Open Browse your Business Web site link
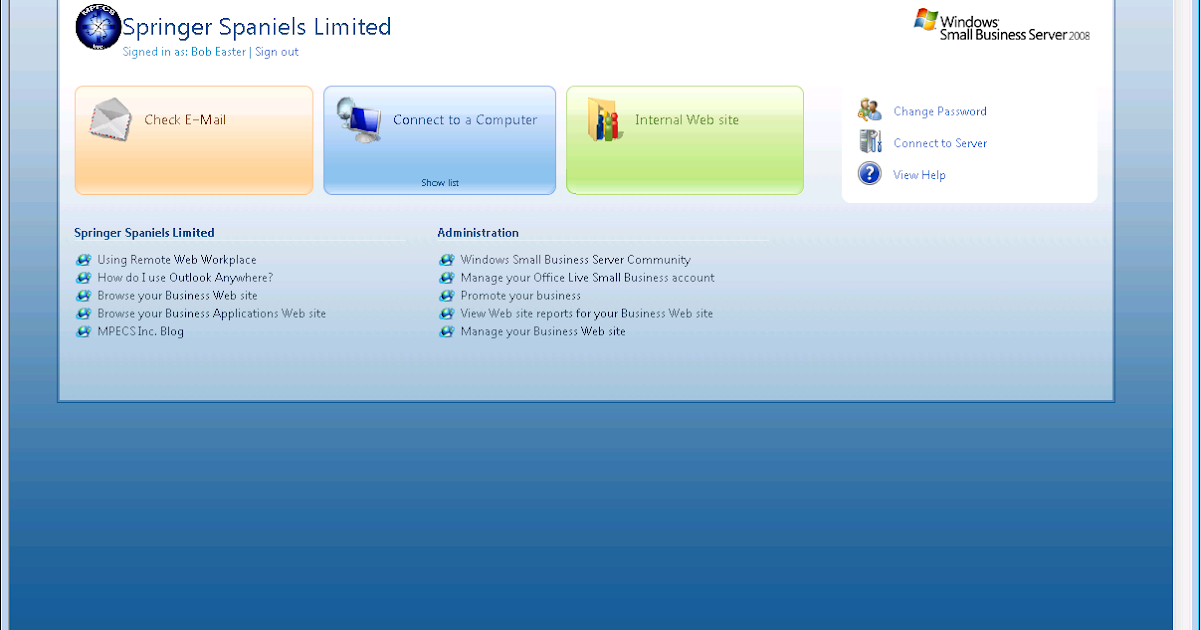This screenshot has width=1200, height=630. click(177, 296)
